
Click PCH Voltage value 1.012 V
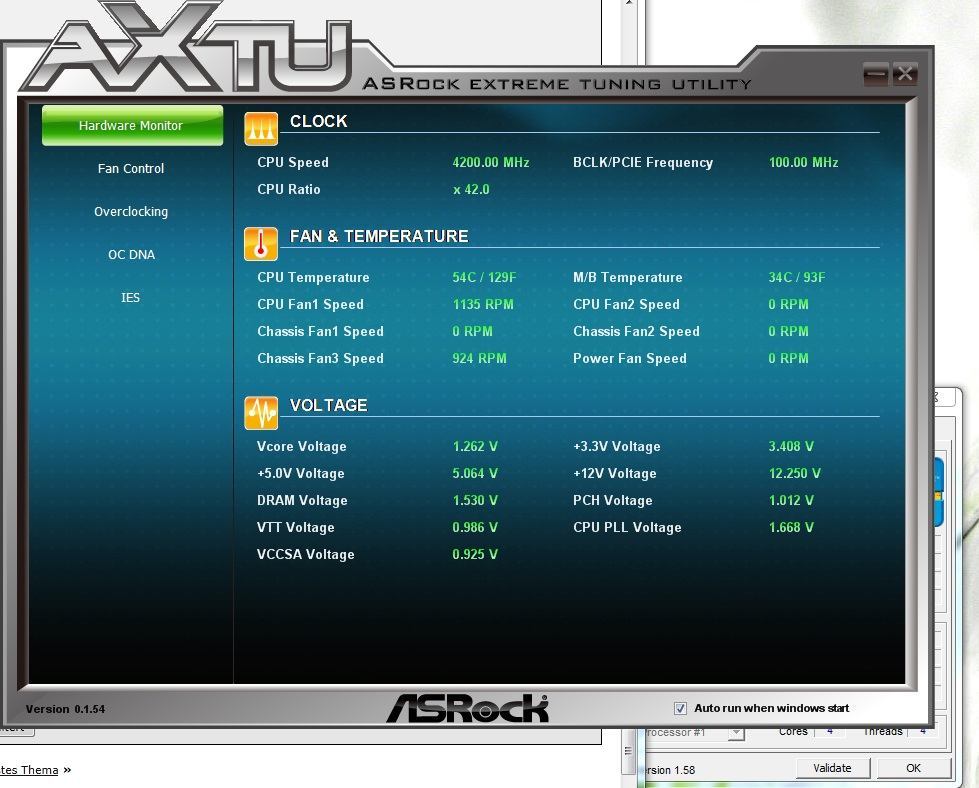[x=791, y=500]
